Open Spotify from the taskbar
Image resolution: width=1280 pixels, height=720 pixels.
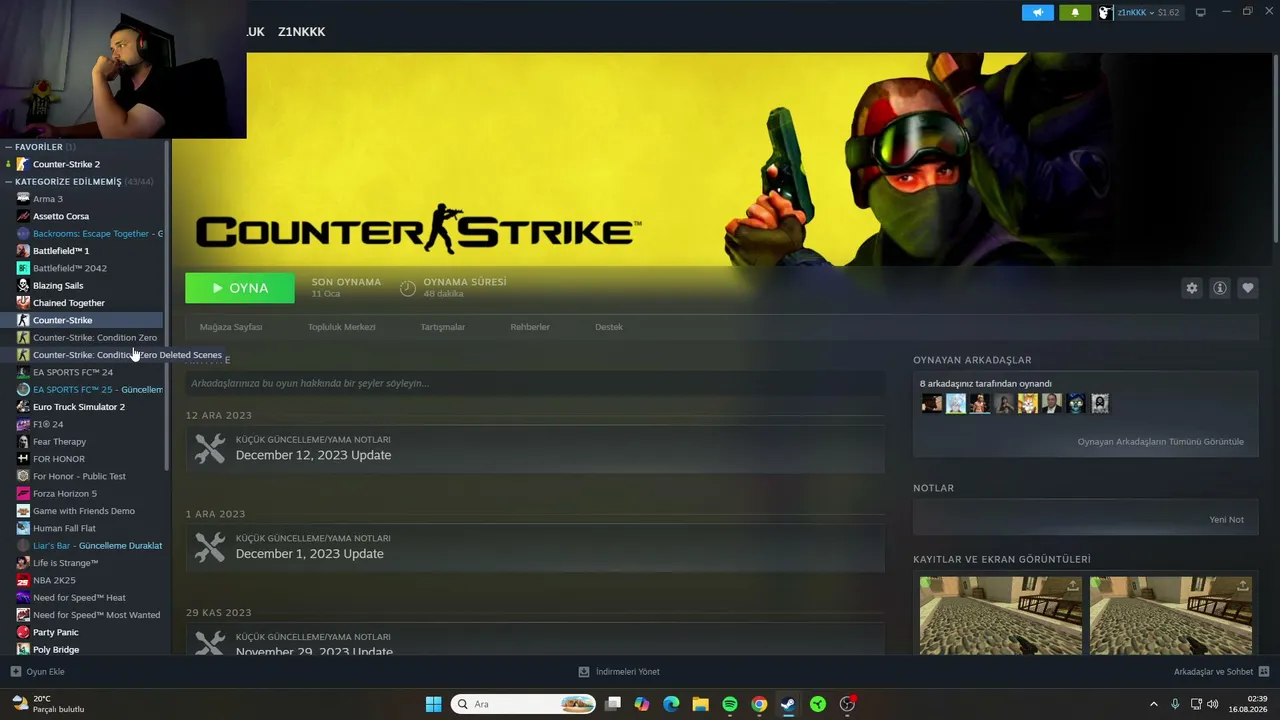click(x=730, y=704)
